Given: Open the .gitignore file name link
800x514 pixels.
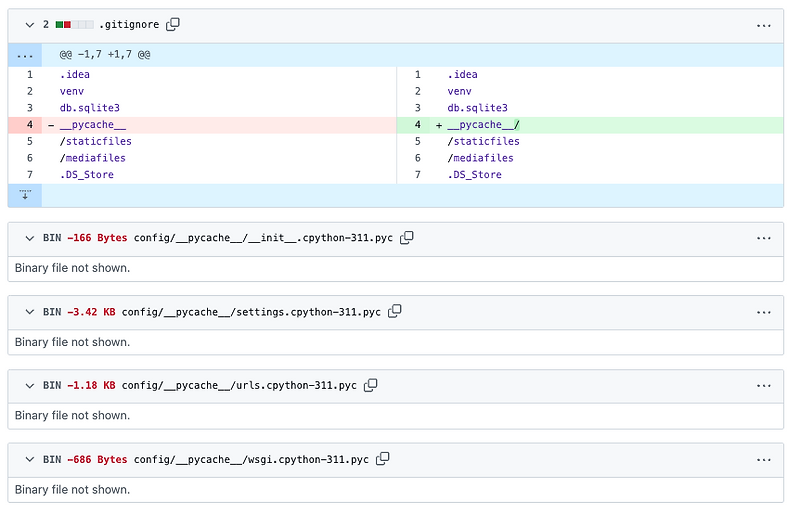Looking at the screenshot, I should (x=129, y=25).
